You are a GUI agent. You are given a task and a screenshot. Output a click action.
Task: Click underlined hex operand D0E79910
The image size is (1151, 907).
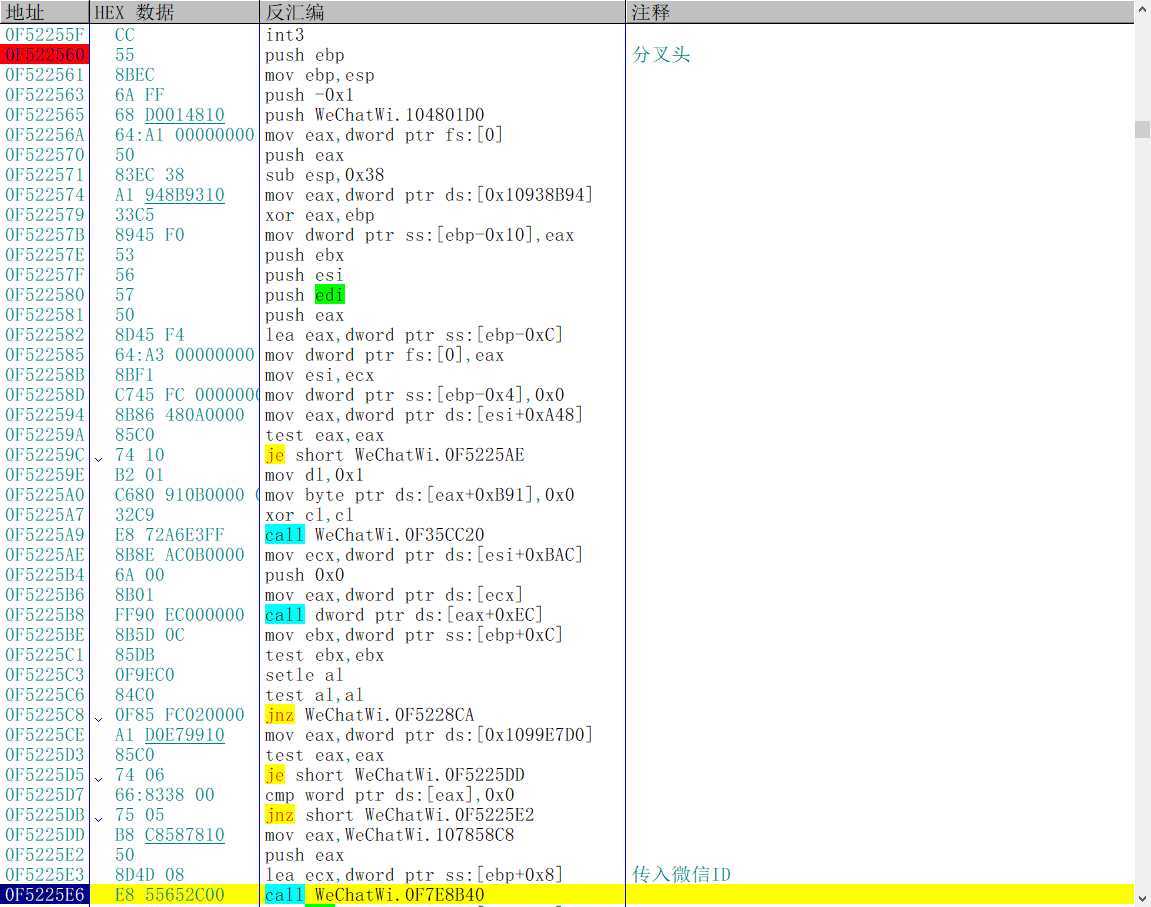(184, 735)
